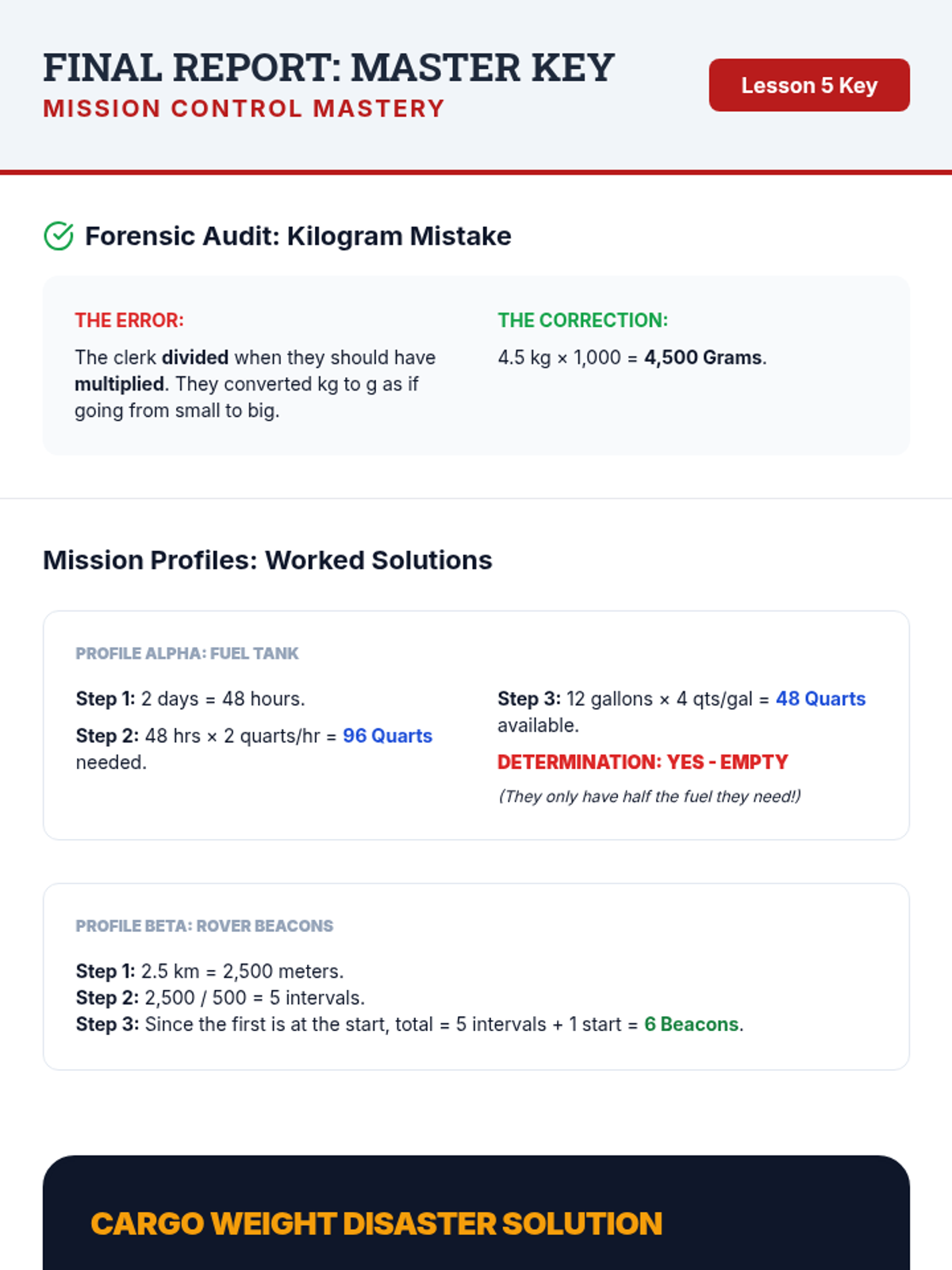
Task: Click the CARGO WEIGHT DISASTER SOLUTION heading
Action: (x=376, y=1224)
